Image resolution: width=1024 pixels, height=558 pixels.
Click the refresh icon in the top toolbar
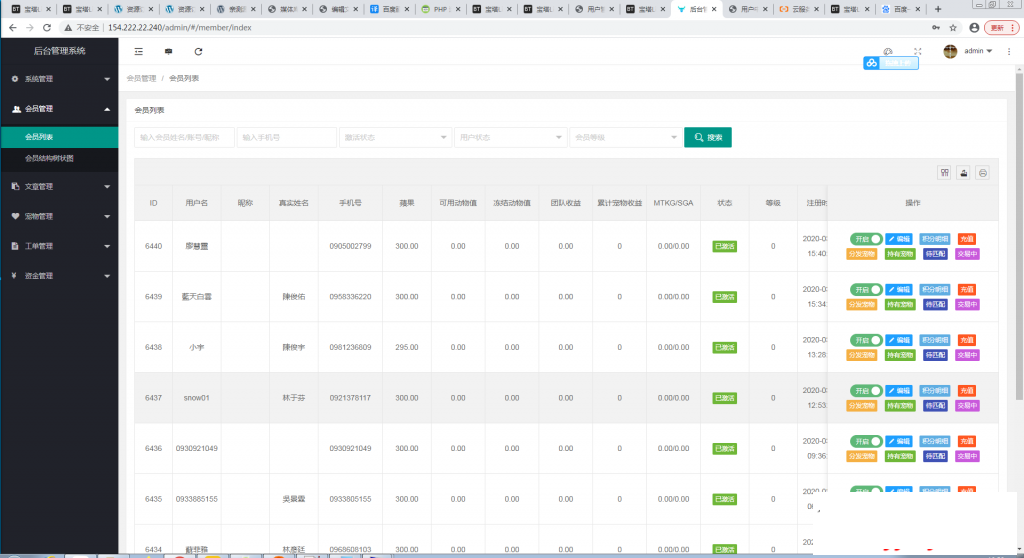pyautogui.click(x=198, y=51)
